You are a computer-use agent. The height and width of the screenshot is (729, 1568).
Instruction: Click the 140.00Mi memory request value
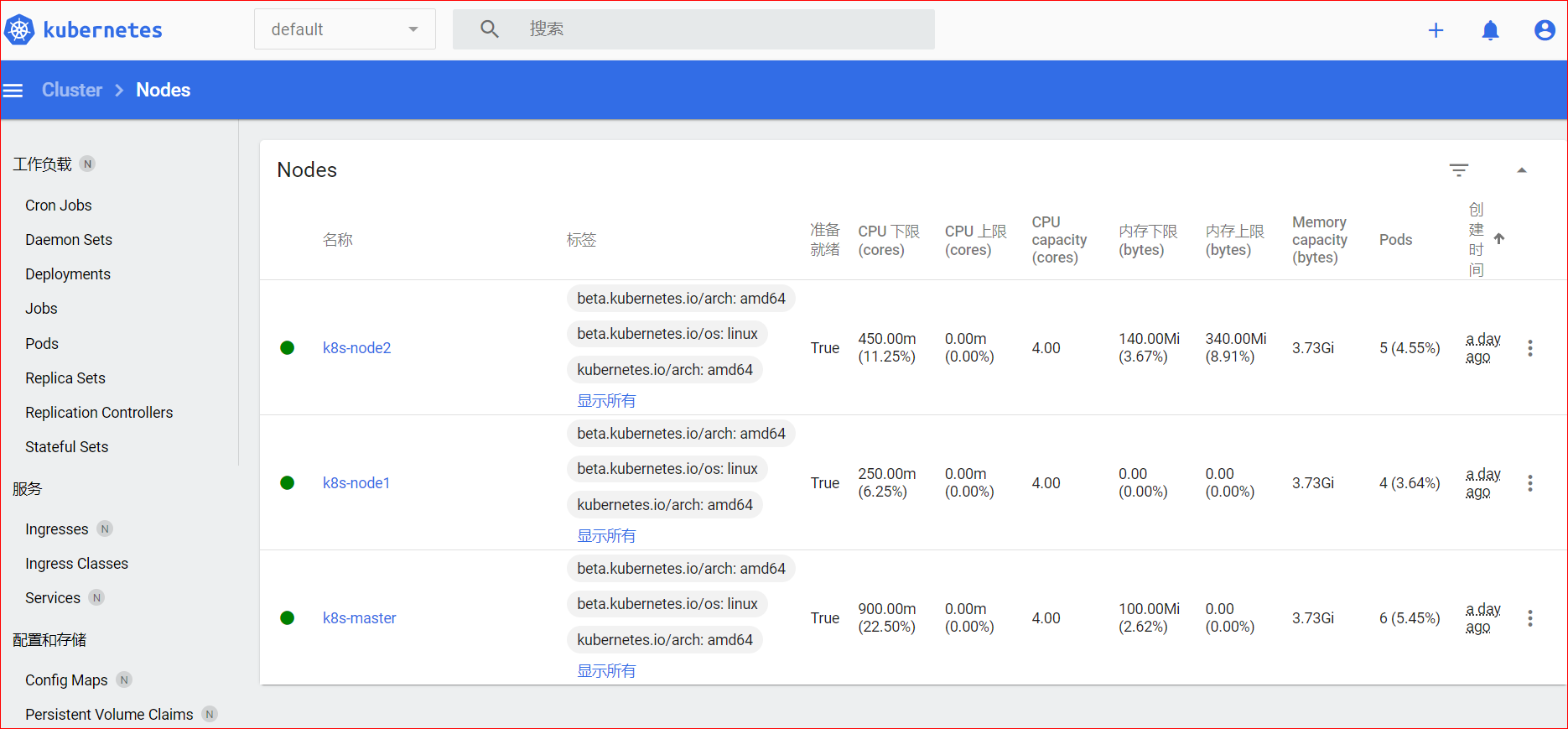tap(1149, 347)
